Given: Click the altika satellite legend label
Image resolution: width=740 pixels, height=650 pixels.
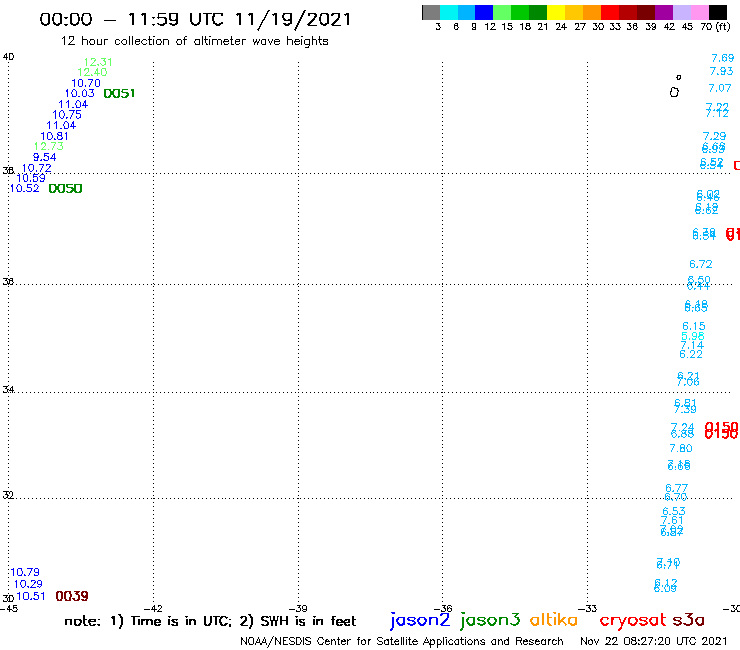Looking at the screenshot, I should [554, 620].
